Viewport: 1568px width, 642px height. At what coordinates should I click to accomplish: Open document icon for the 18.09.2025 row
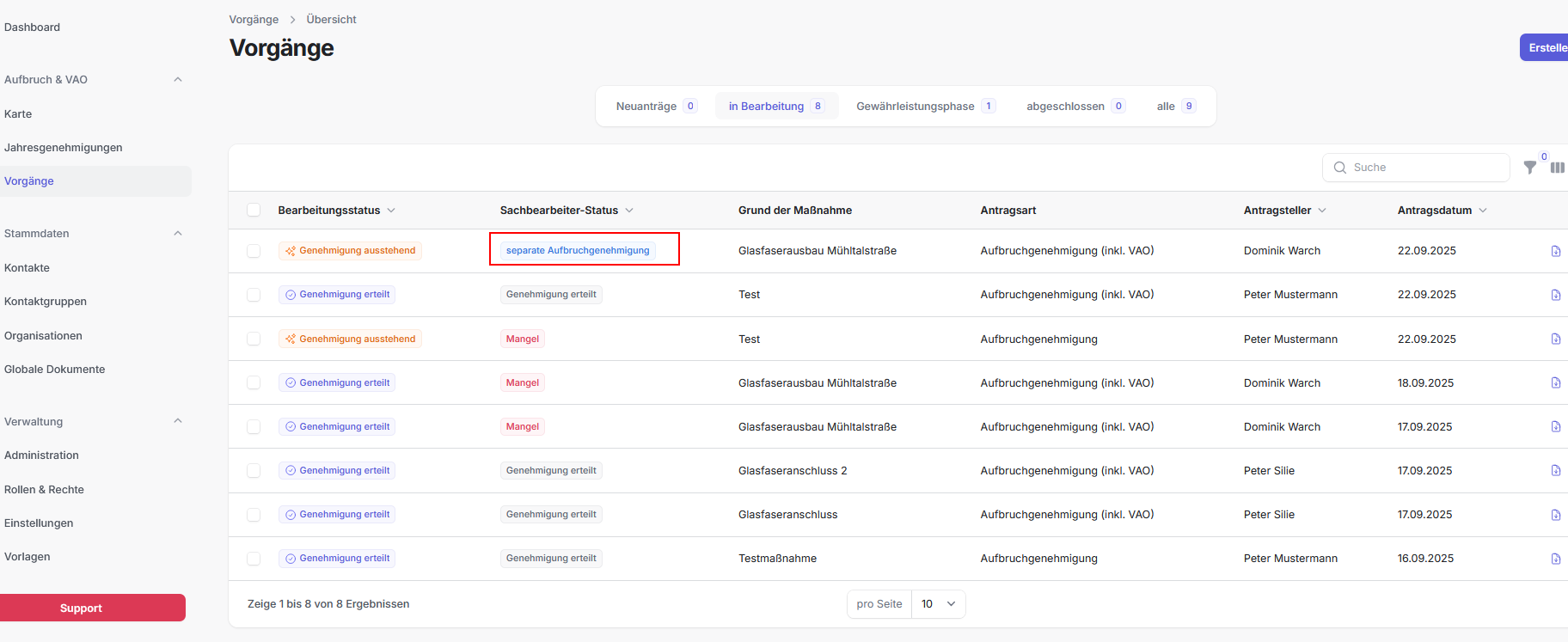click(1555, 382)
